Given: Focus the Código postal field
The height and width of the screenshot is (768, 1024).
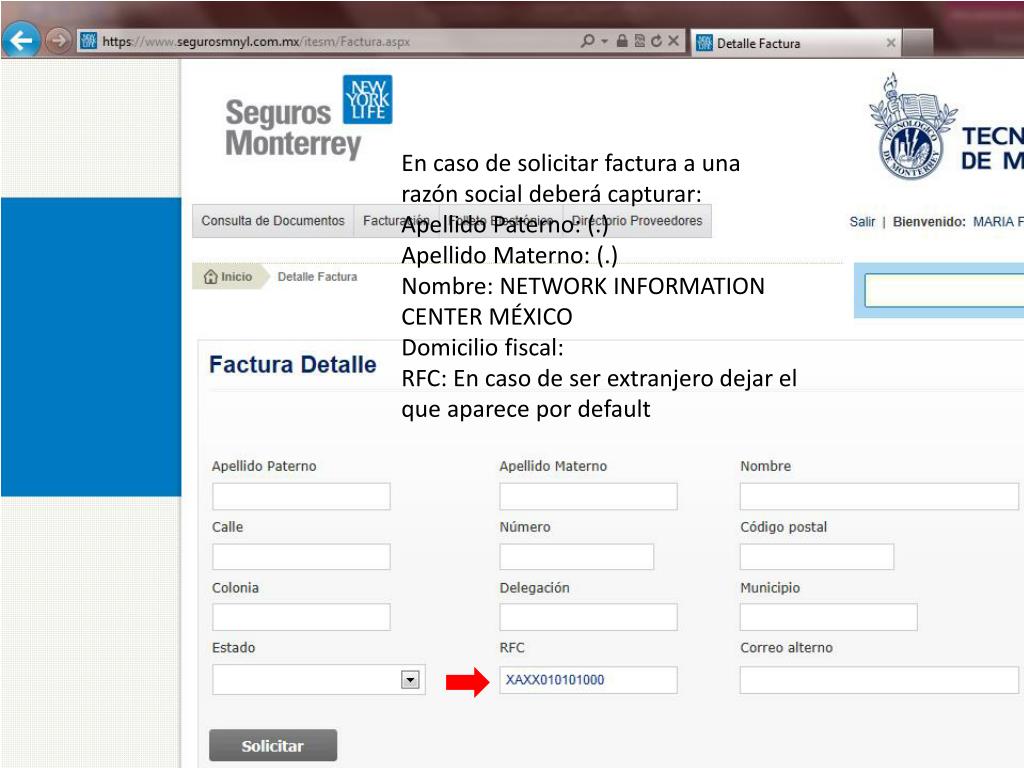Looking at the screenshot, I should click(817, 557).
